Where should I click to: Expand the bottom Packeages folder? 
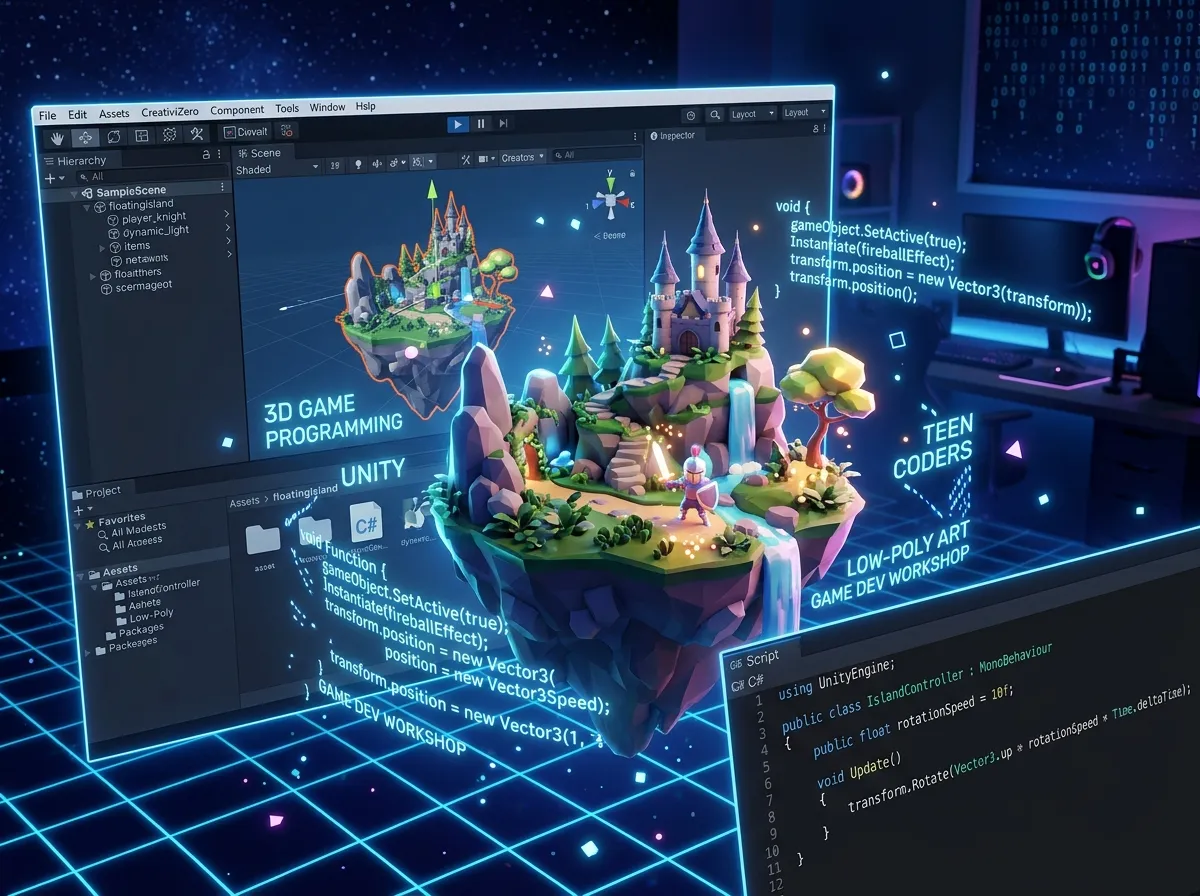89,654
